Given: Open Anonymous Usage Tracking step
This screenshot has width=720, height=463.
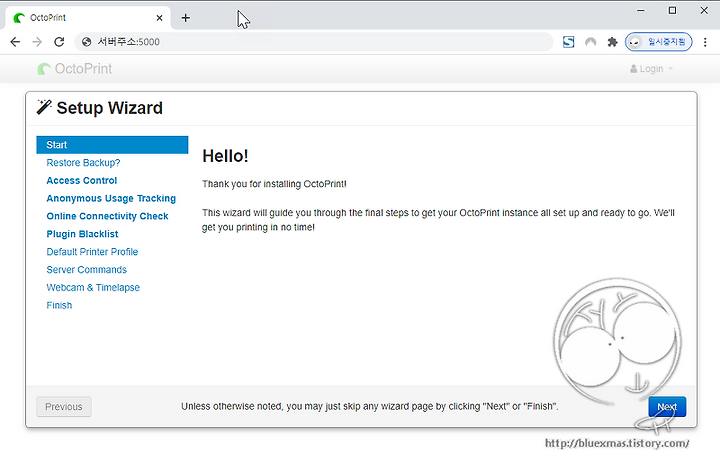Looking at the screenshot, I should (x=111, y=198).
